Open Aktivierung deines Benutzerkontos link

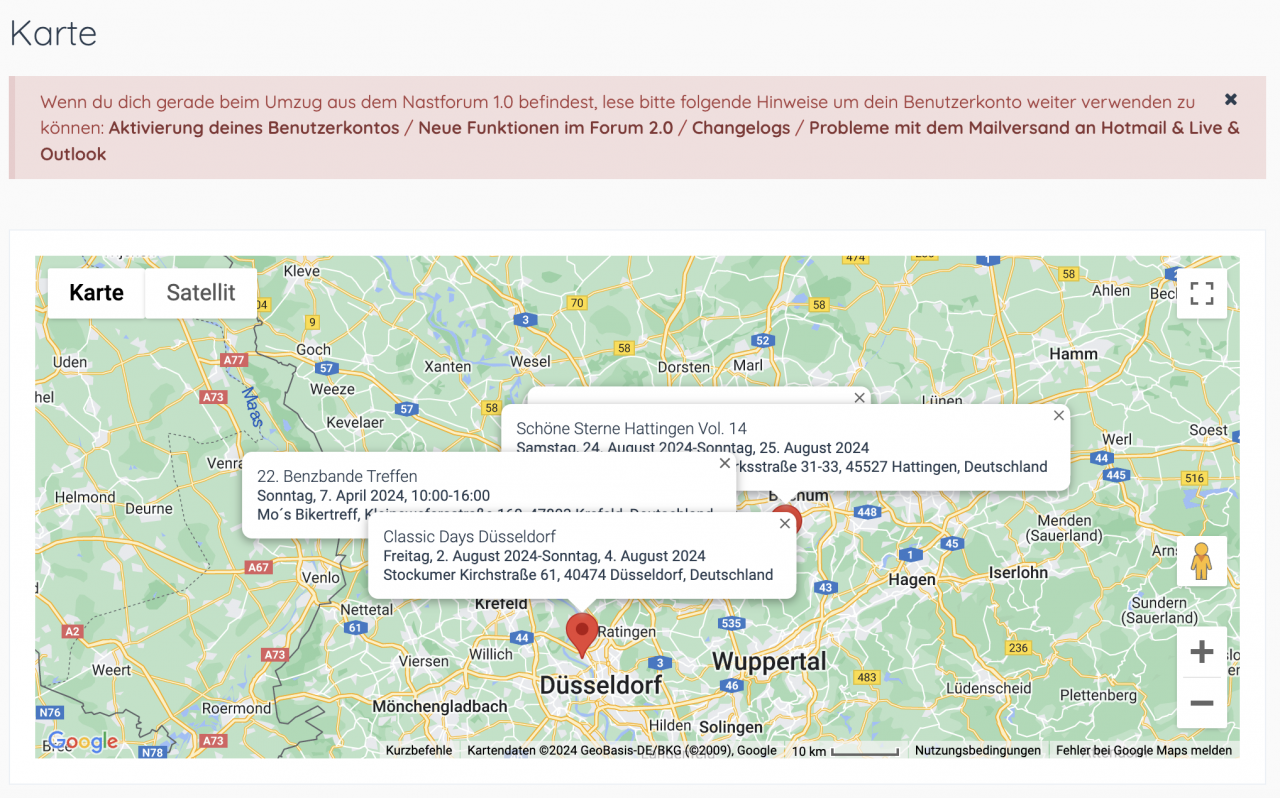tap(253, 128)
